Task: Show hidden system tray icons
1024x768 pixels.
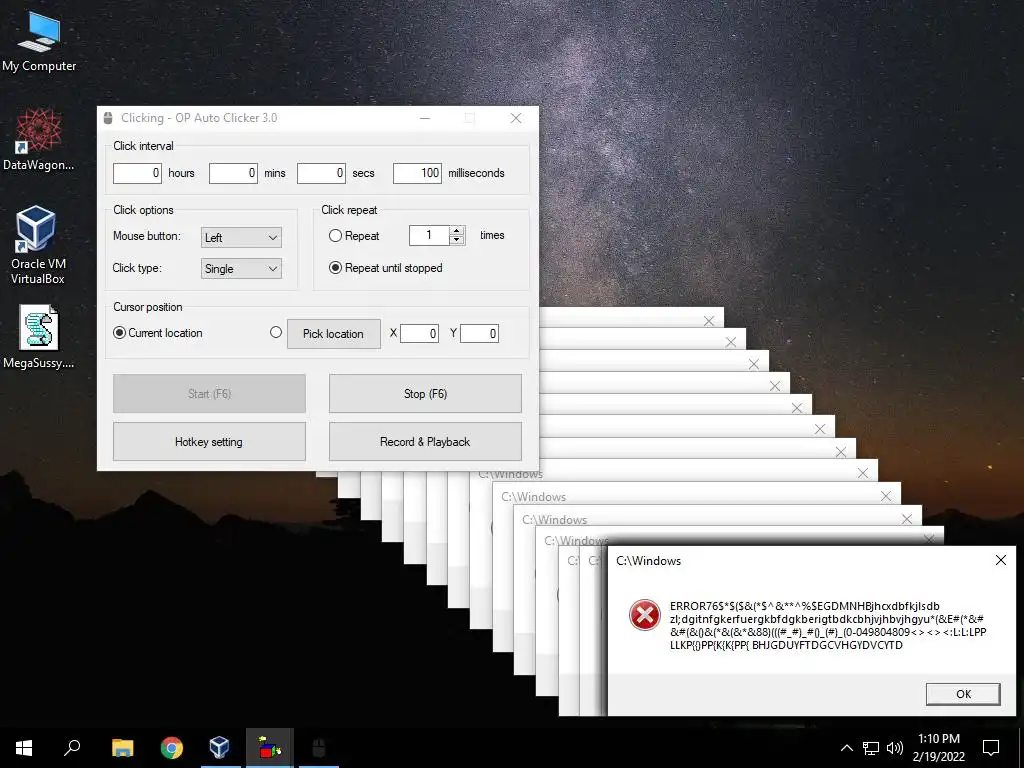Action: click(x=846, y=748)
